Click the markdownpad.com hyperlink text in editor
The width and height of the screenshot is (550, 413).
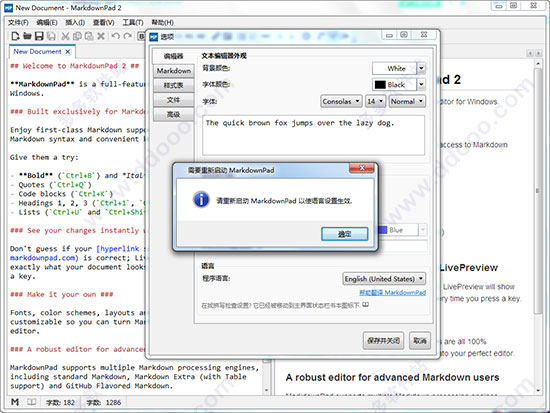click(44, 258)
